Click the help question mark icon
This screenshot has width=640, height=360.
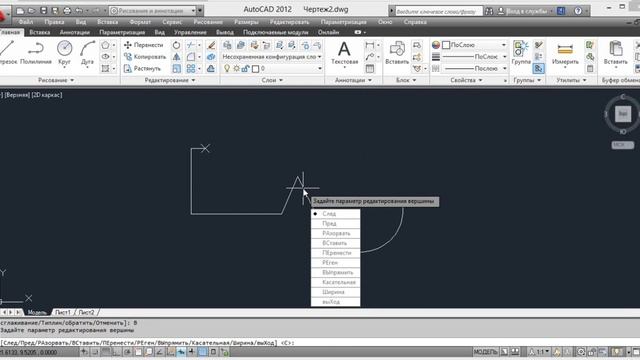coord(578,11)
